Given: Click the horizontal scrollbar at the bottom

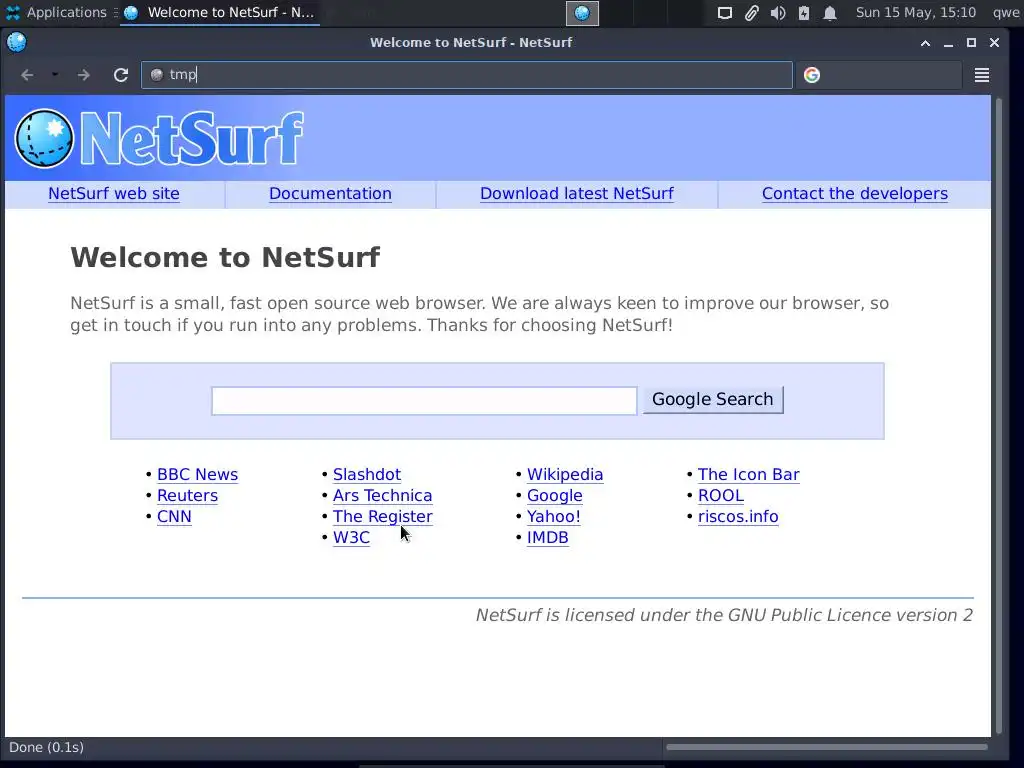Looking at the screenshot, I should click(x=827, y=747).
